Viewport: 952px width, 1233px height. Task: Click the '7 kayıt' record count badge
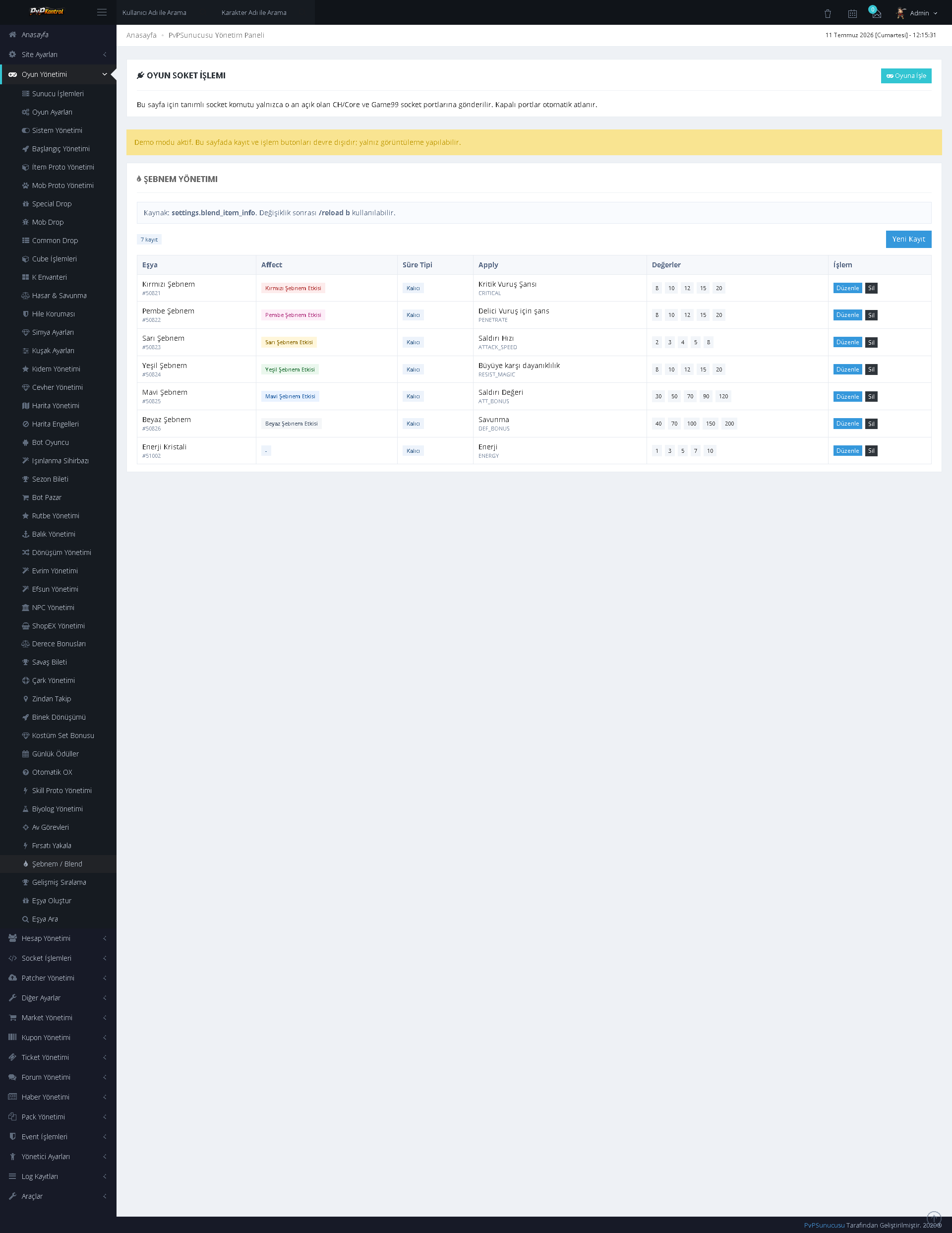(x=149, y=240)
